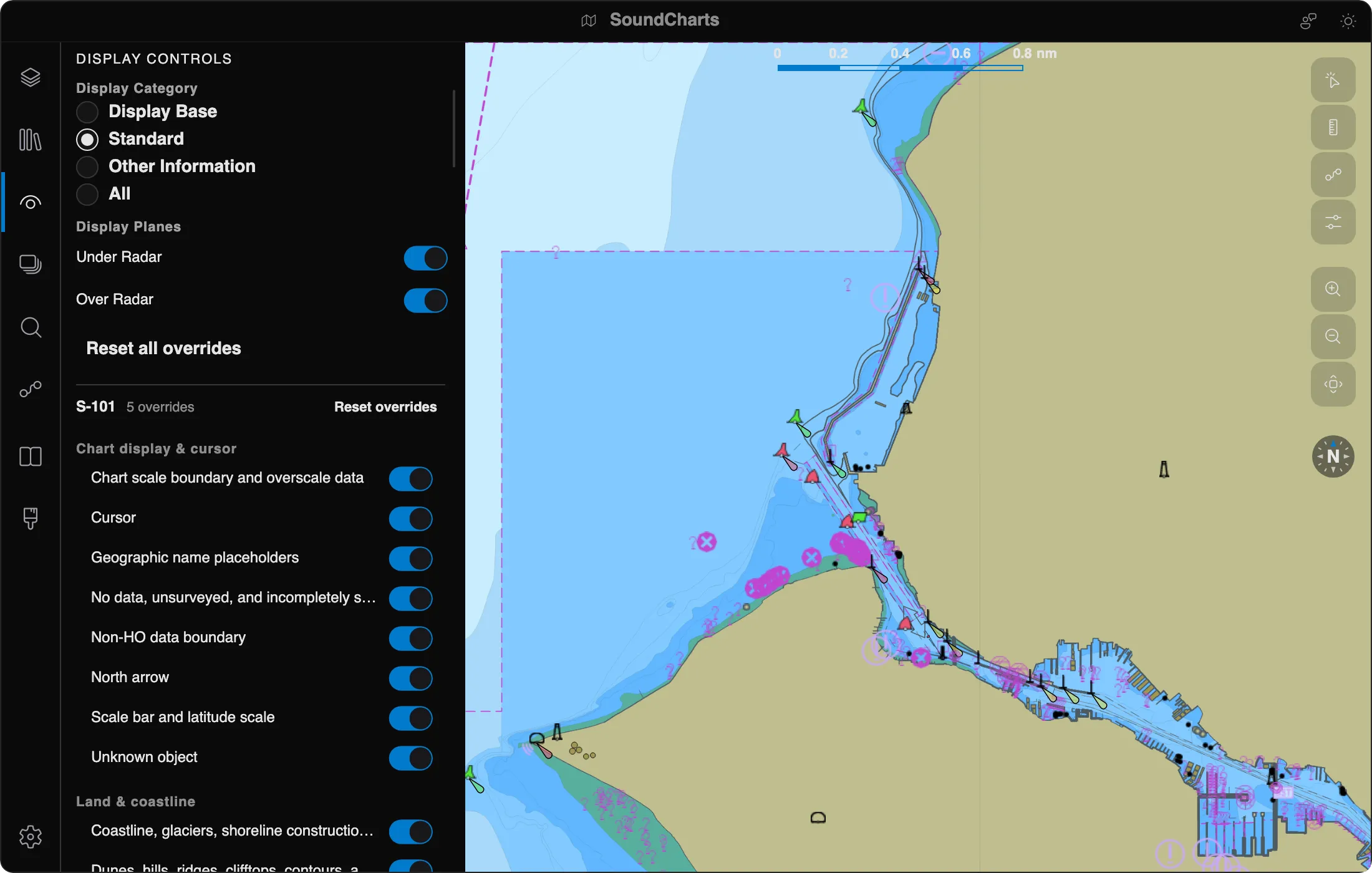This screenshot has height=873, width=1372.
Task: Click Reset all overrides
Action: click(x=163, y=348)
